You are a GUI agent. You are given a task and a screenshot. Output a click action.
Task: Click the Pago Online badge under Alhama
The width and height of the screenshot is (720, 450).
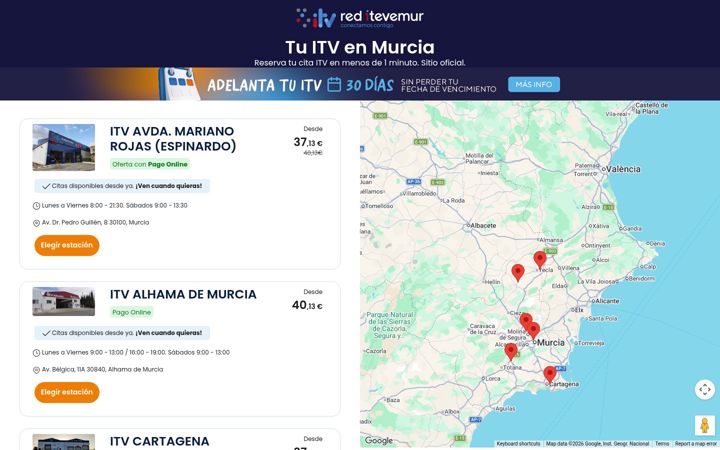click(x=131, y=312)
